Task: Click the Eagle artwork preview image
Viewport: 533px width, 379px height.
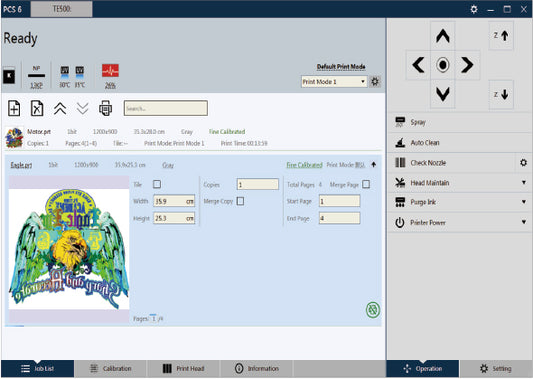Action: point(69,249)
